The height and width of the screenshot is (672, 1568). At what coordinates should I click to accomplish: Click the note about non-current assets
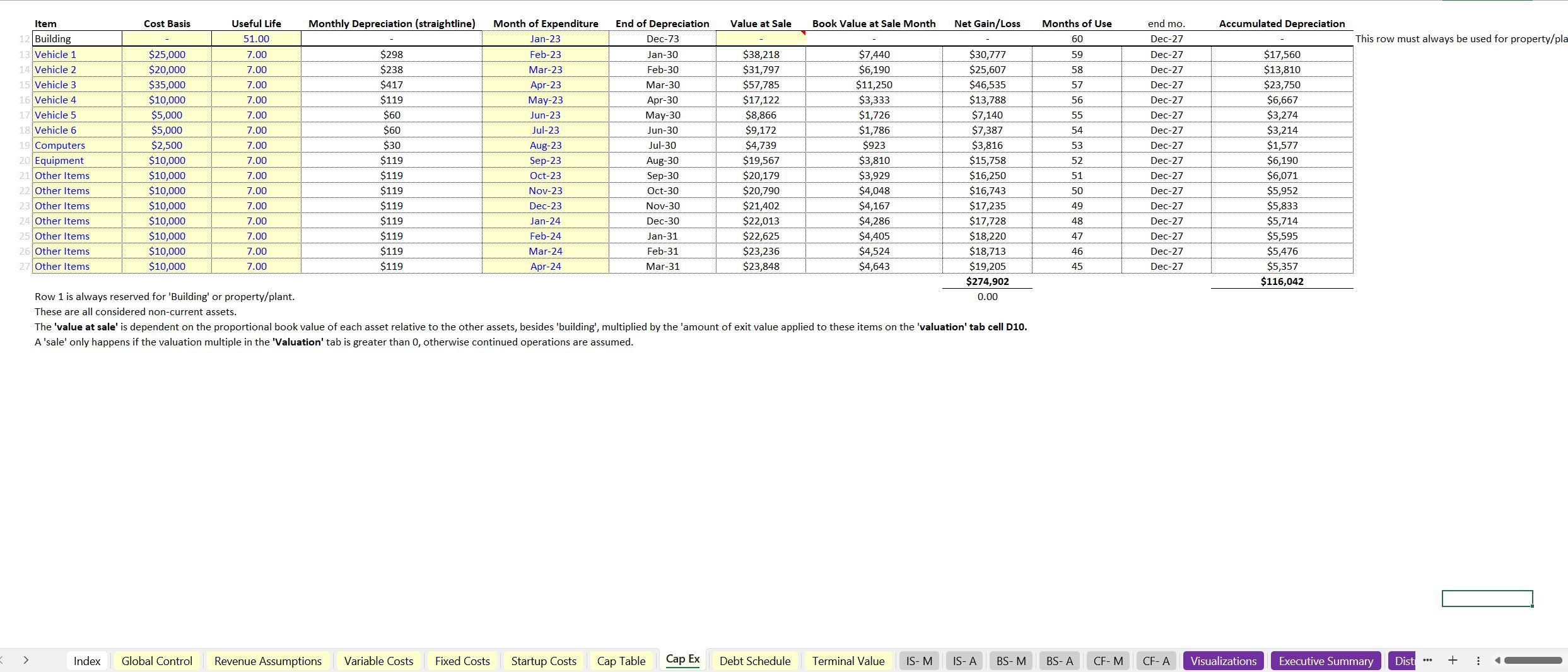pyautogui.click(x=136, y=311)
